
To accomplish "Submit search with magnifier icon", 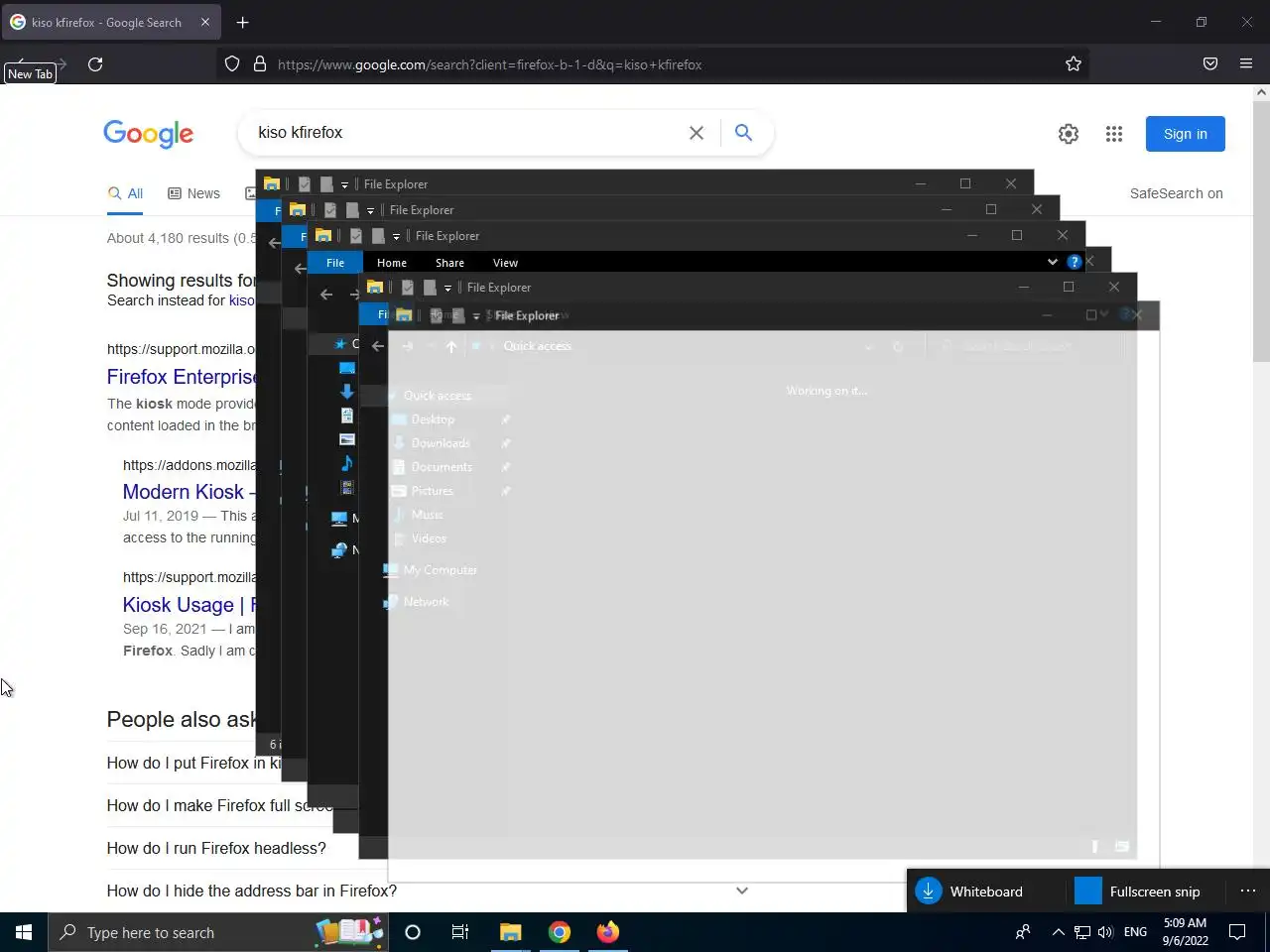I will tap(743, 133).
